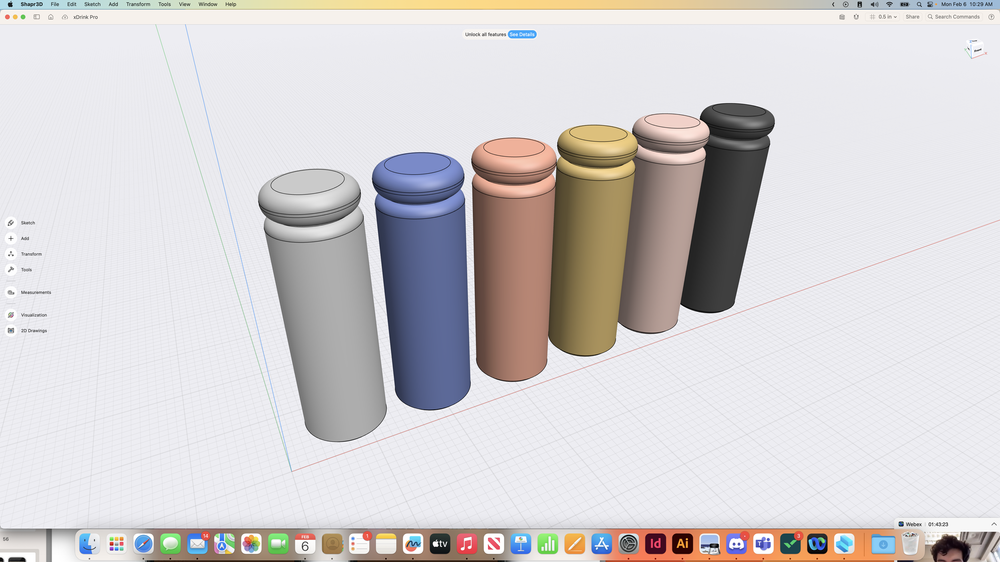The image size is (1000, 562).
Task: Toggle the snapping magnet icon
Action: 857,17
